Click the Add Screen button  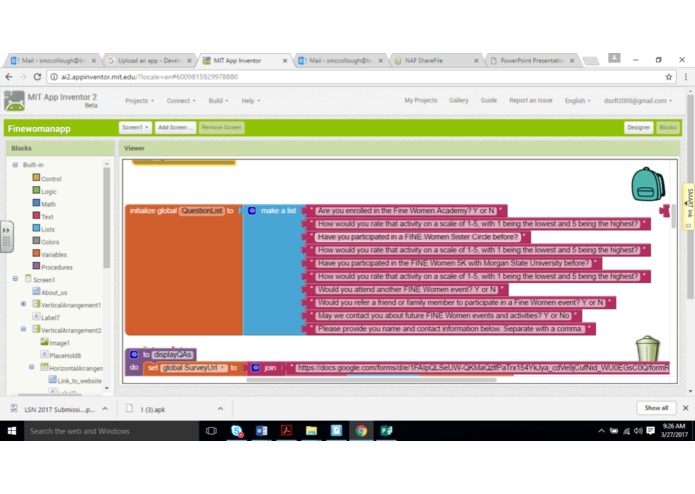[176, 128]
